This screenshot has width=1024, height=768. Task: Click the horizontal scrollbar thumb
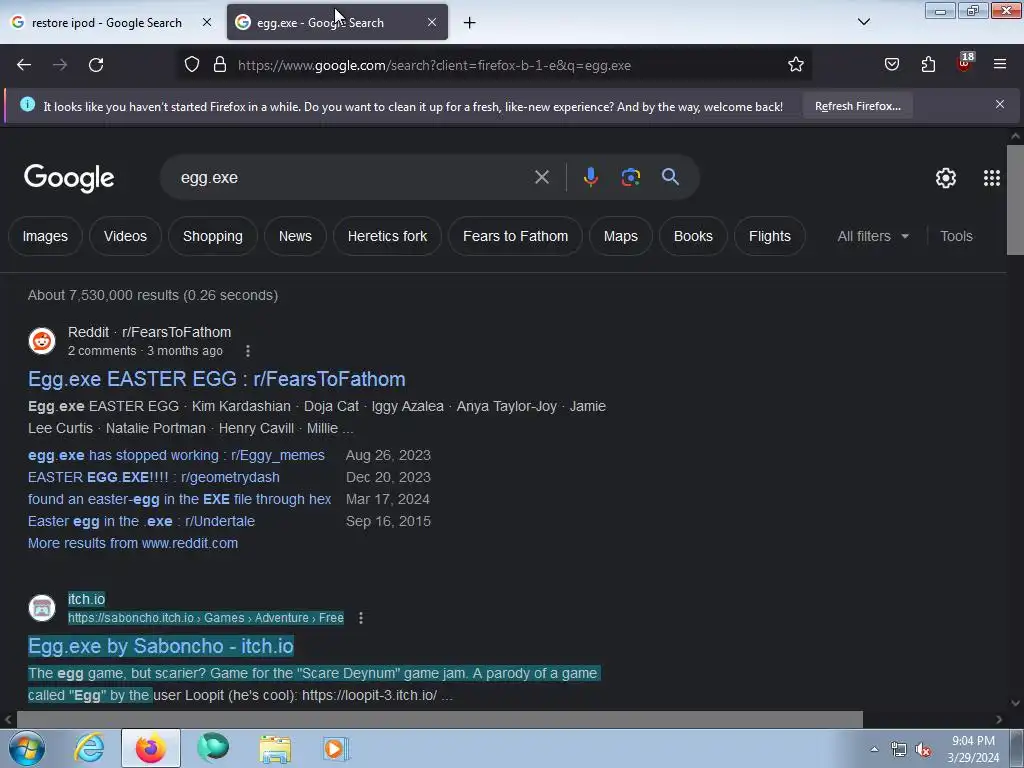(x=440, y=720)
